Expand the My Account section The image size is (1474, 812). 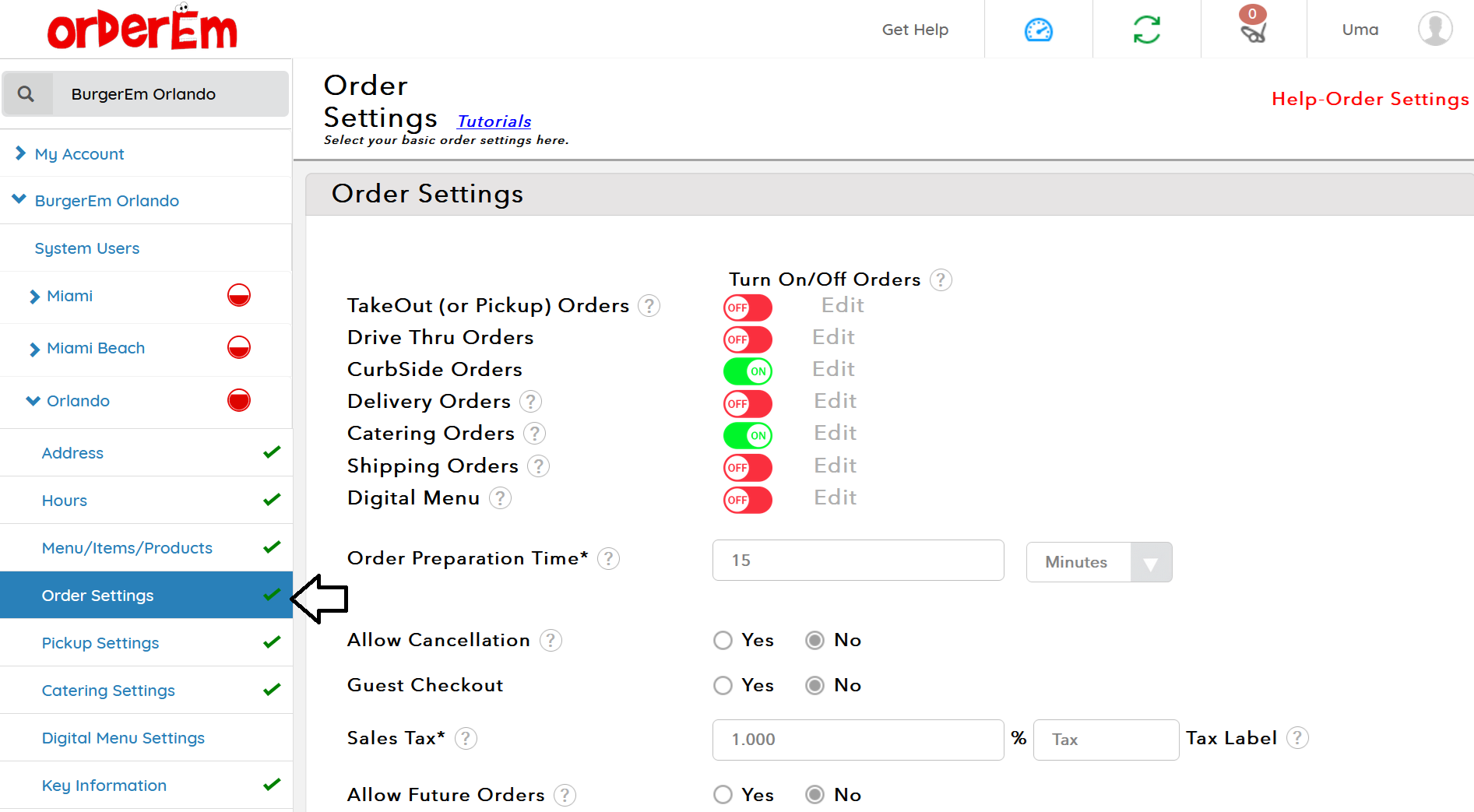point(79,154)
